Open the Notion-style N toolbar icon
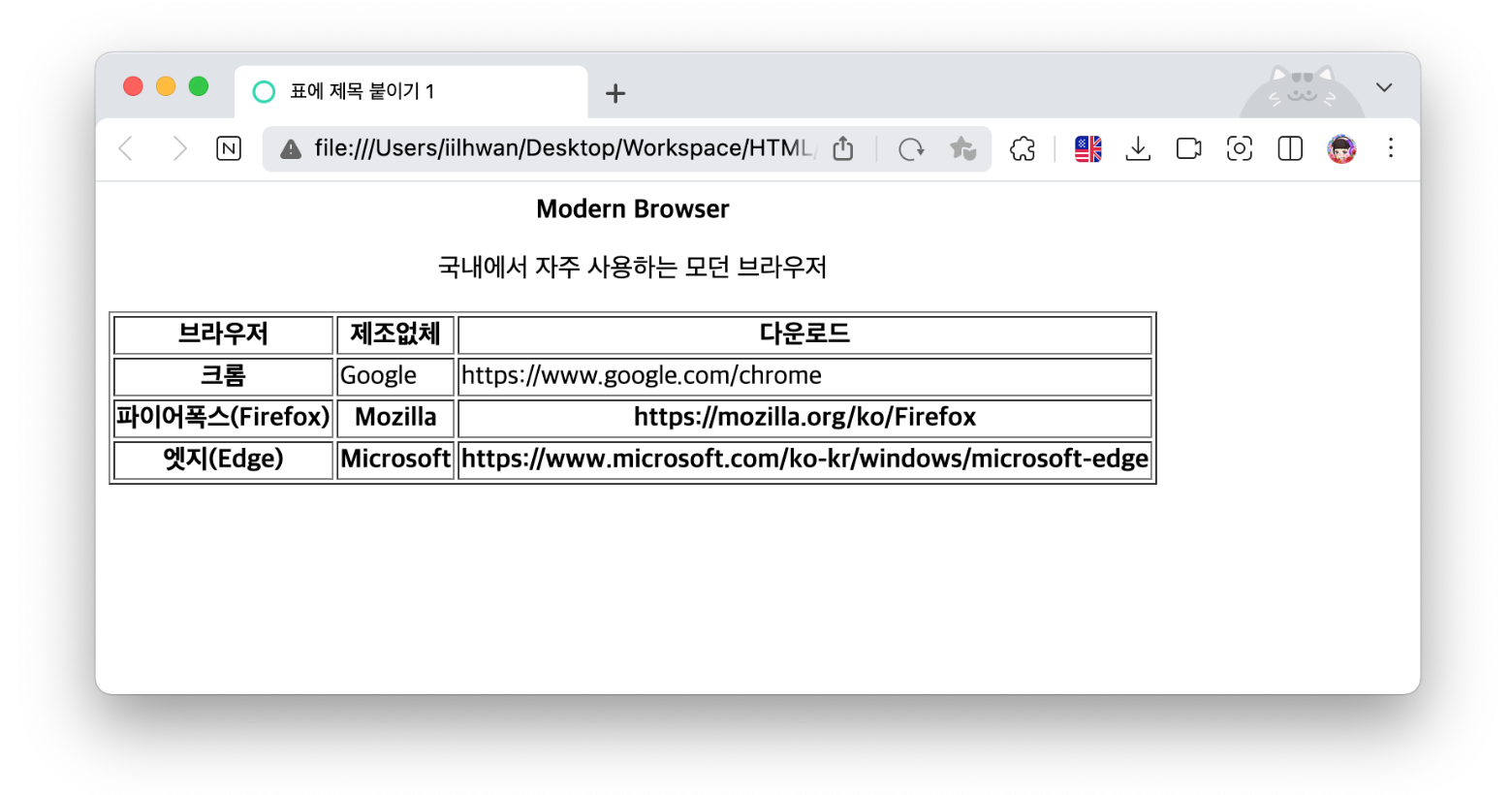Screen dimensions: 1512x795 click(229, 148)
